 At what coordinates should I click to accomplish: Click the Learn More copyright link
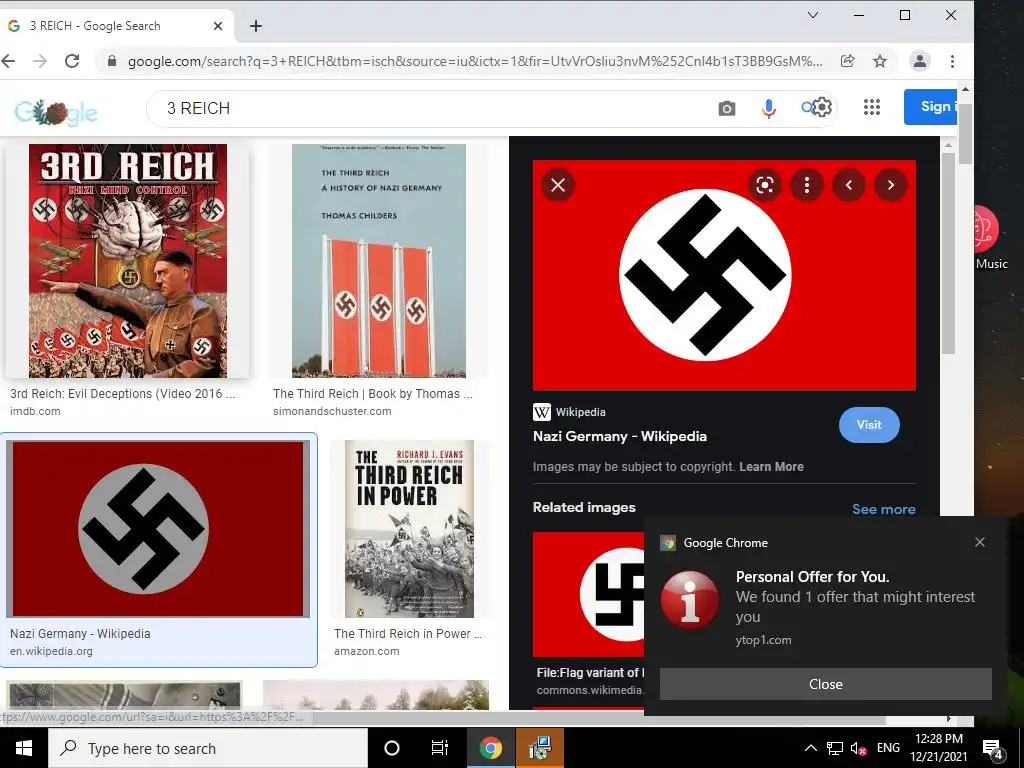click(x=771, y=466)
